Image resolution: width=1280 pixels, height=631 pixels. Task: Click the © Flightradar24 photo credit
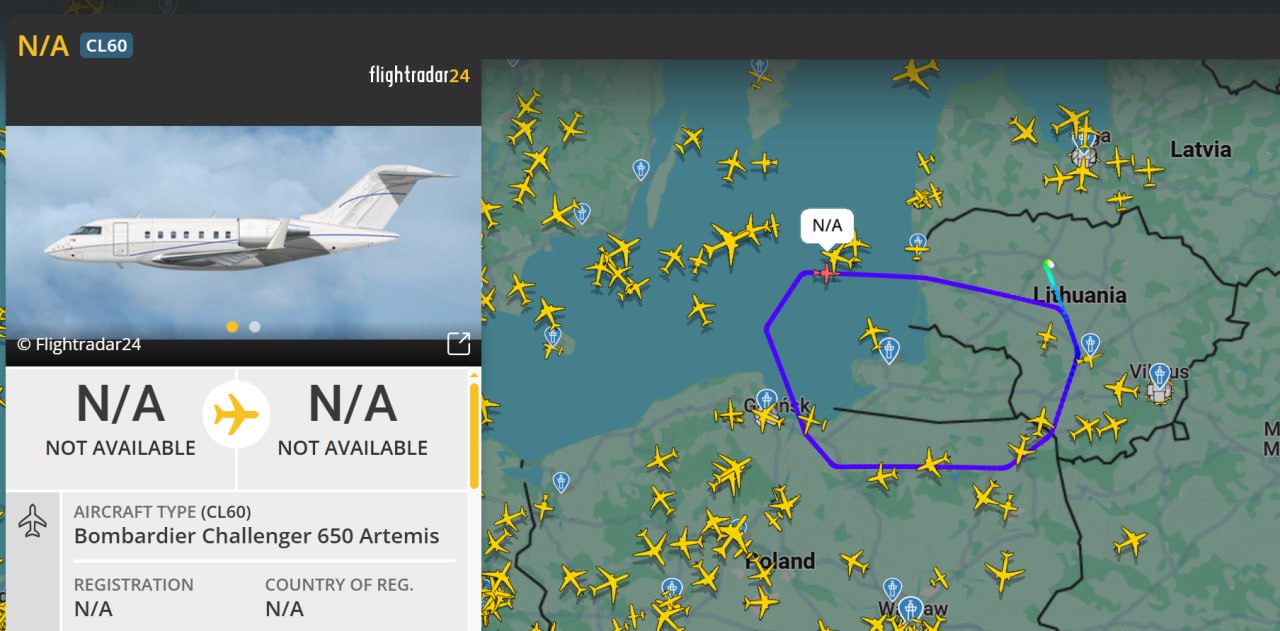(79, 344)
